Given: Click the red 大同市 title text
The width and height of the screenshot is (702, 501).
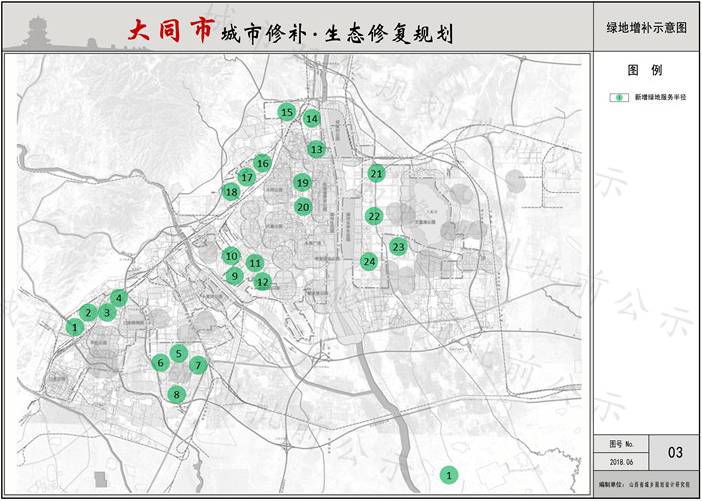Looking at the screenshot, I should [169, 31].
